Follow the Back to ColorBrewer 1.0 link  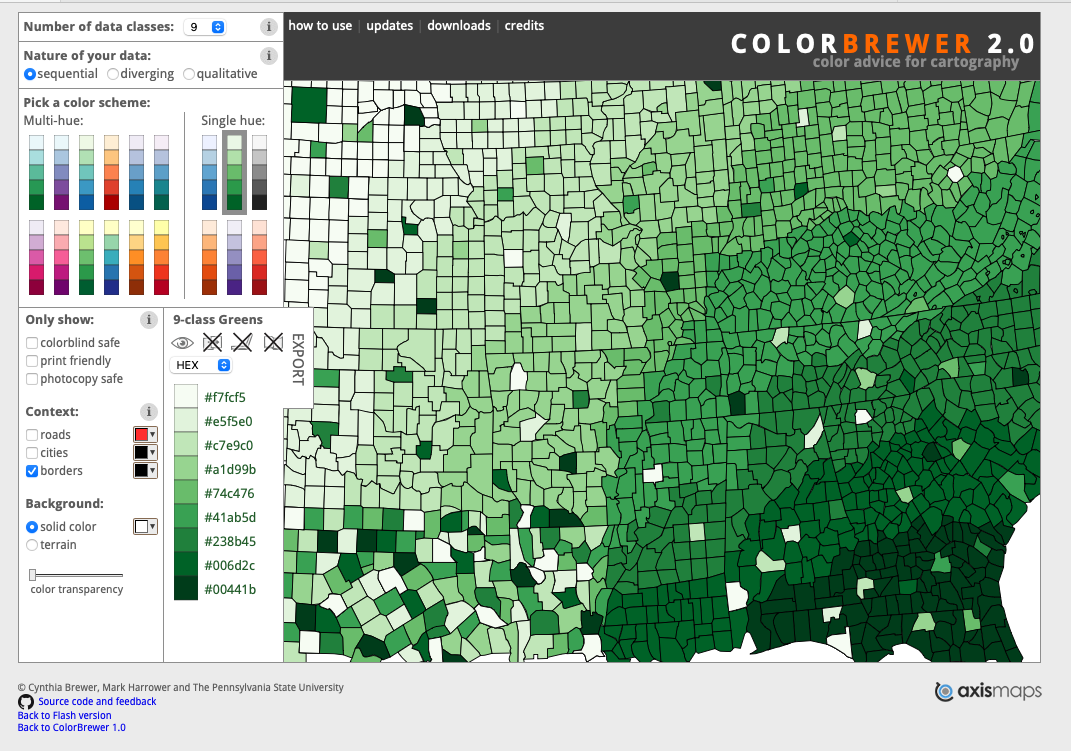[72, 728]
